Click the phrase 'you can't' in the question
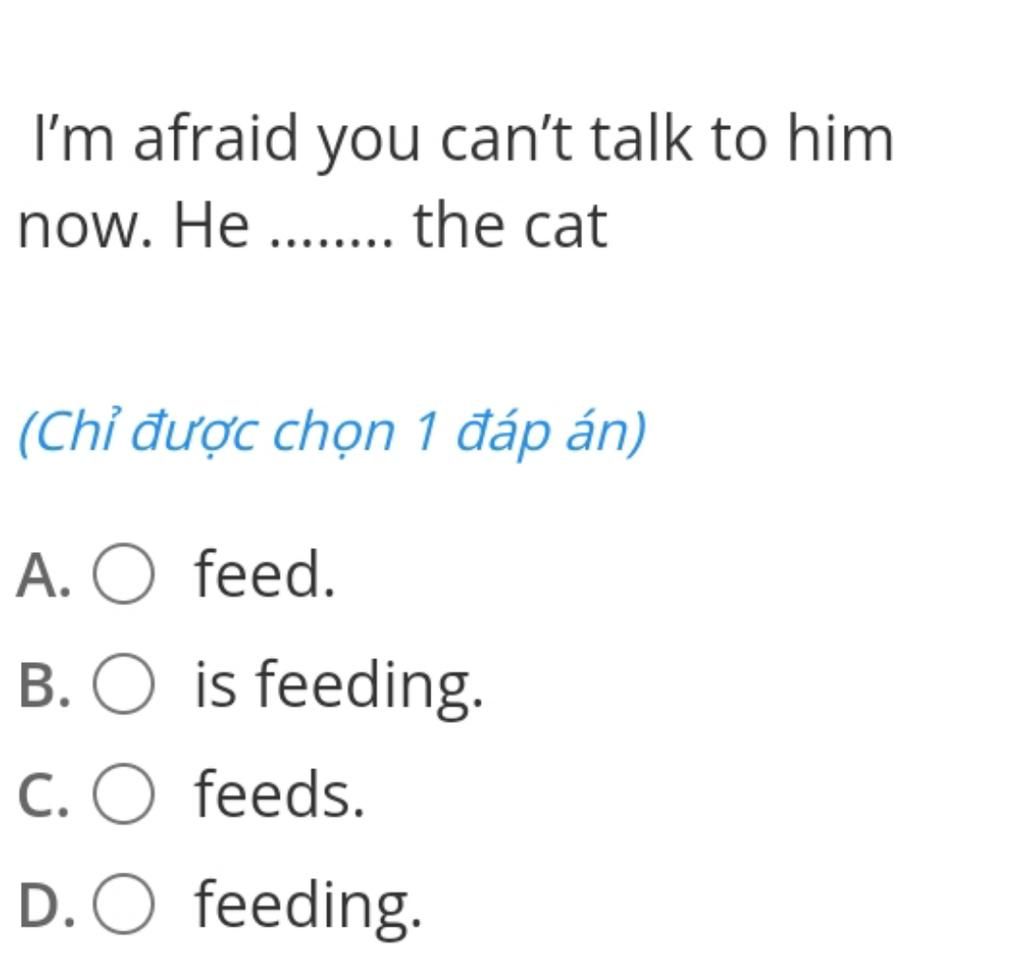Image resolution: width=1024 pixels, height=956 pixels. click(x=445, y=140)
